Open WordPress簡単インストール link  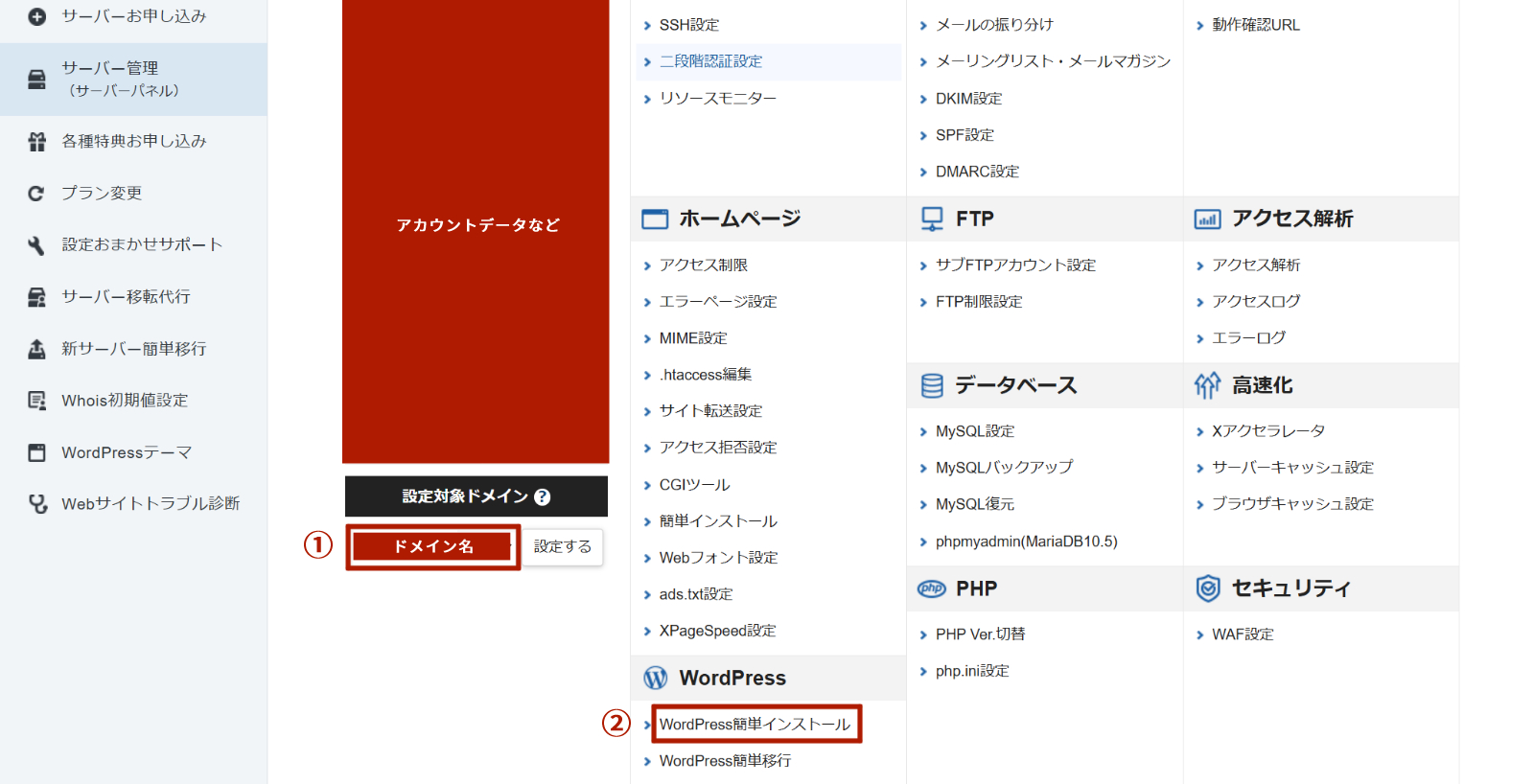[x=755, y=724]
